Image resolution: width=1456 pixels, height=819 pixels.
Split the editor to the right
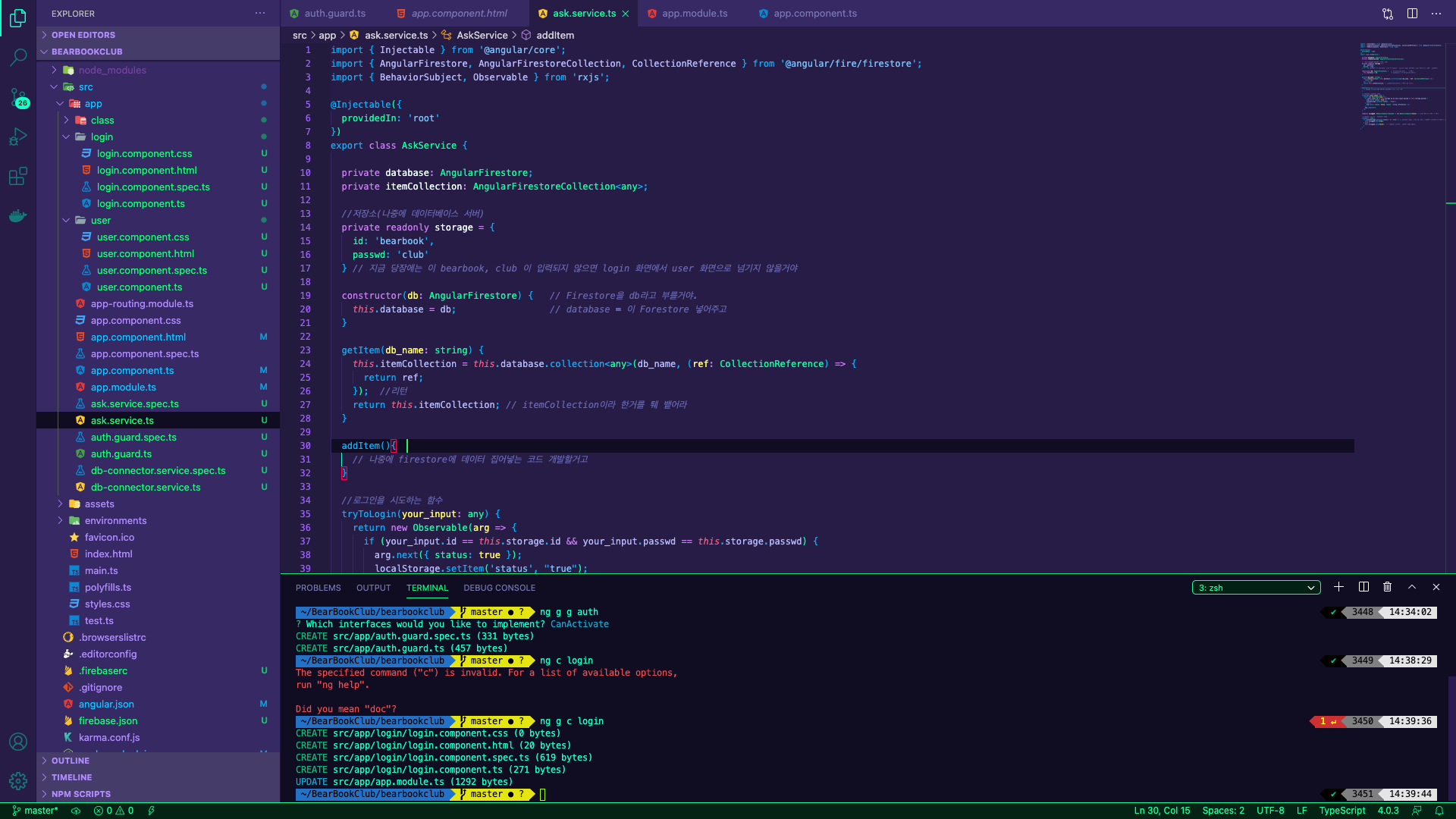tap(1412, 14)
